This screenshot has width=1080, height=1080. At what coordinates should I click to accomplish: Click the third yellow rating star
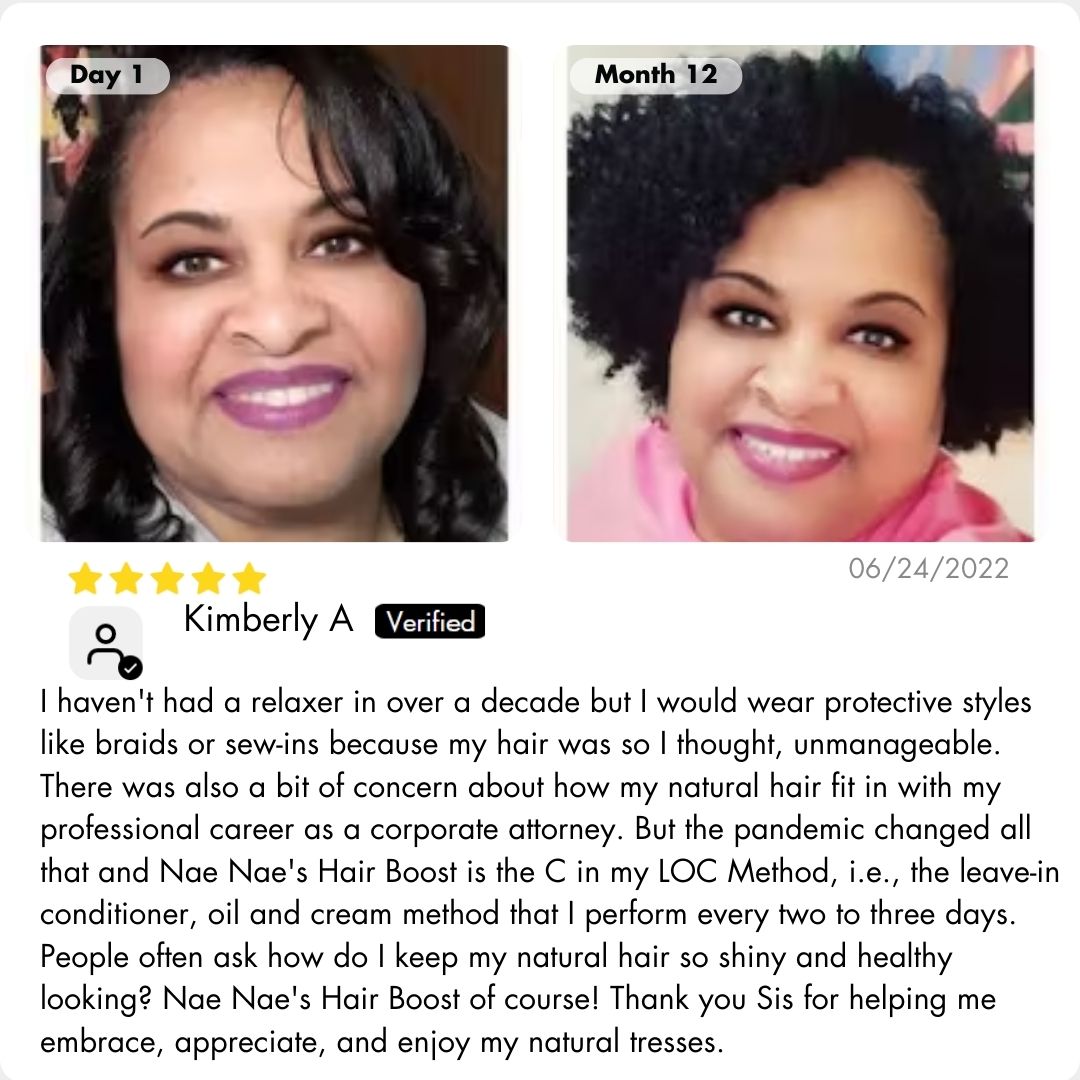pos(167,579)
